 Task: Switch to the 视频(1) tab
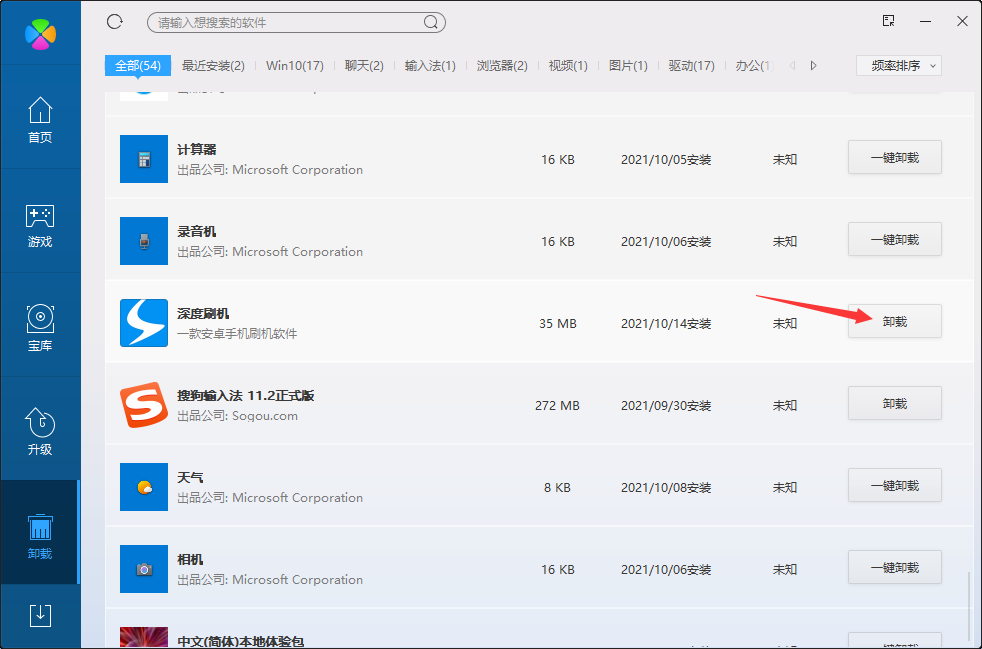(568, 66)
